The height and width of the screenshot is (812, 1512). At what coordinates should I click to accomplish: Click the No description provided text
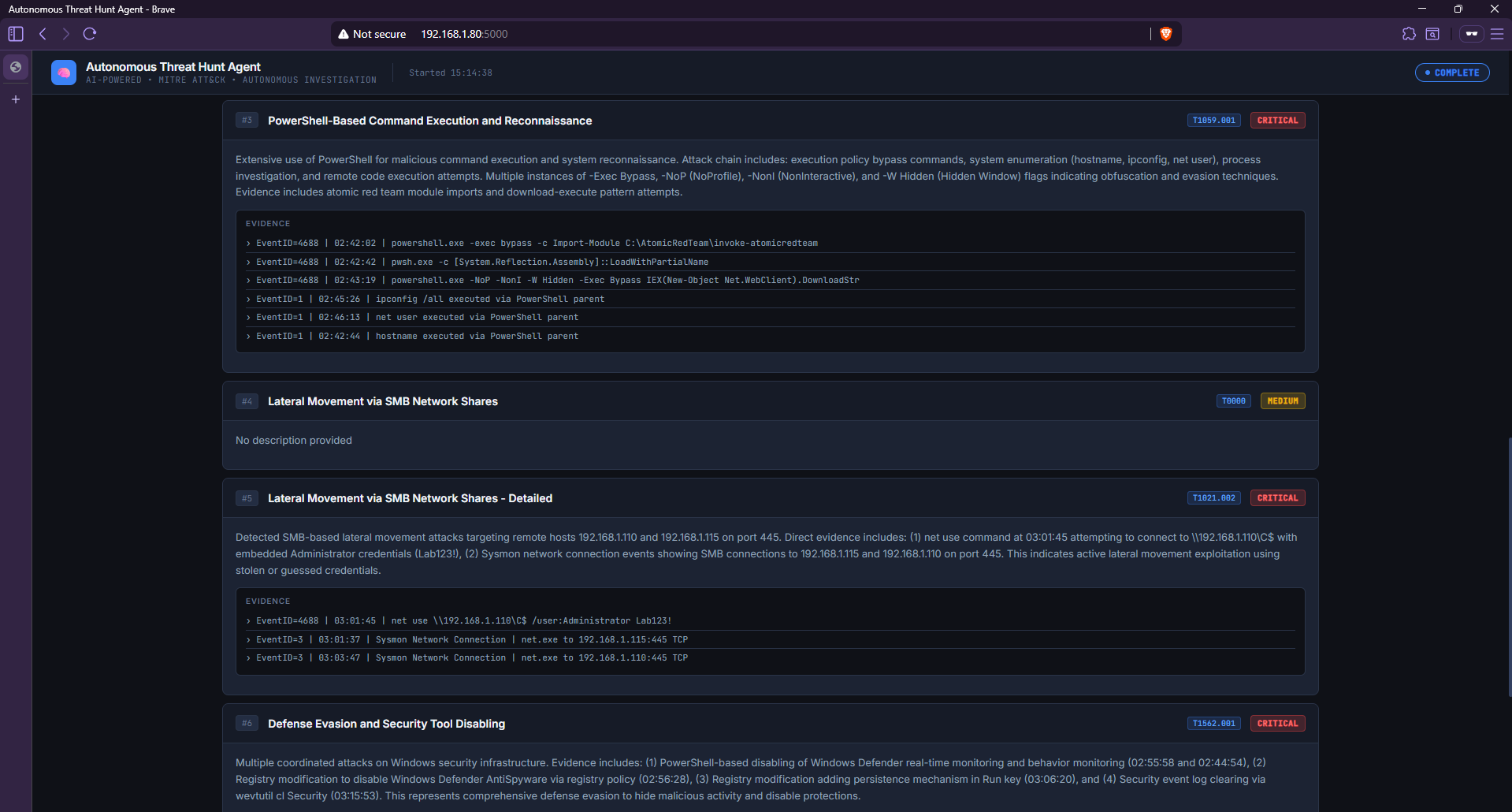click(294, 441)
